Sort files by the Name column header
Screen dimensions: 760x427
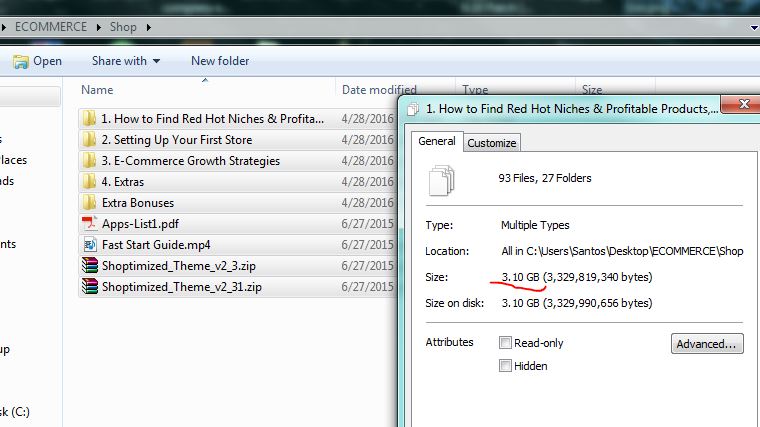97,90
